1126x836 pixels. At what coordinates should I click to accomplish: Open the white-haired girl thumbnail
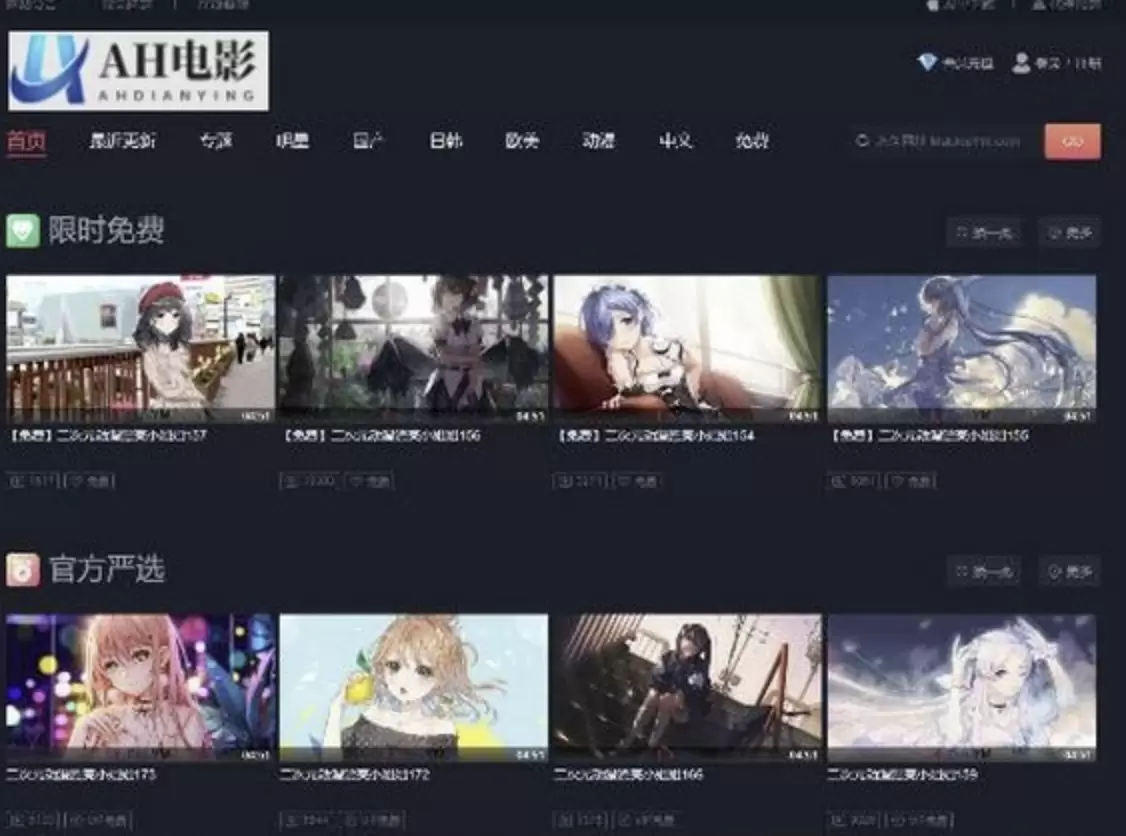(962, 687)
